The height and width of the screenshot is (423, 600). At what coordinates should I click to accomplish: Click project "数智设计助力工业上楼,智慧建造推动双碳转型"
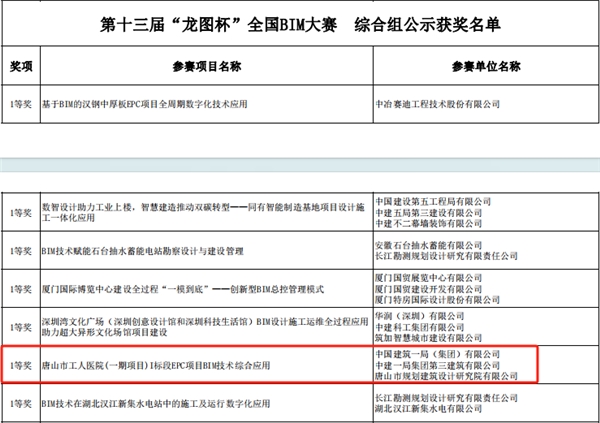(136, 207)
